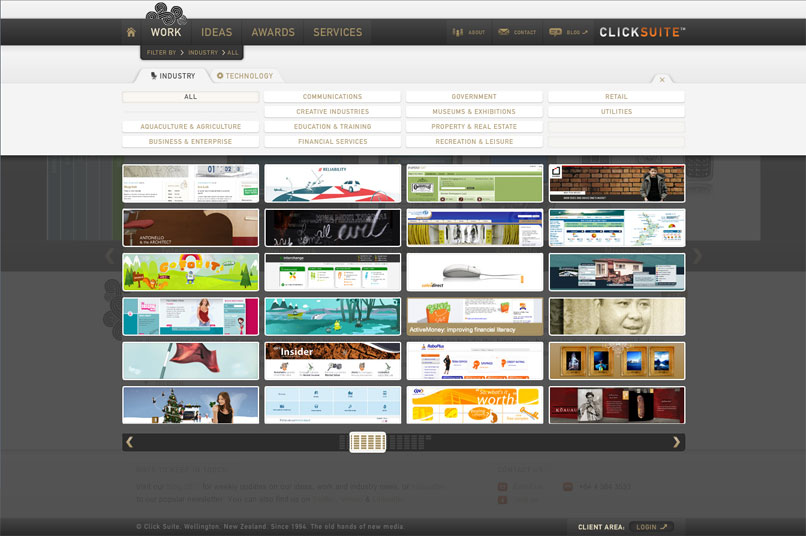The height and width of the screenshot is (536, 806).
Task: Open the orange 'worth' thumbnail
Action: [x=474, y=405]
